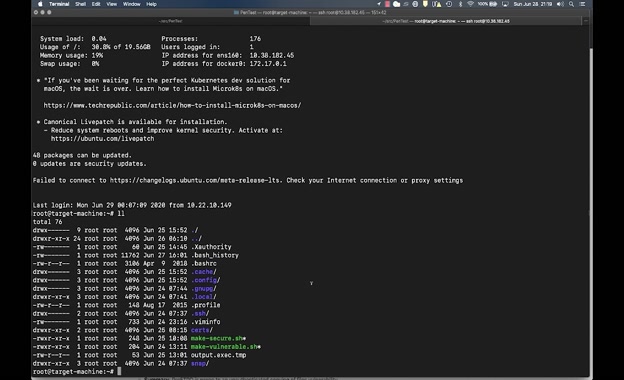This screenshot has height=380, width=624.
Task: Click the date and time display
Action: (532, 4)
